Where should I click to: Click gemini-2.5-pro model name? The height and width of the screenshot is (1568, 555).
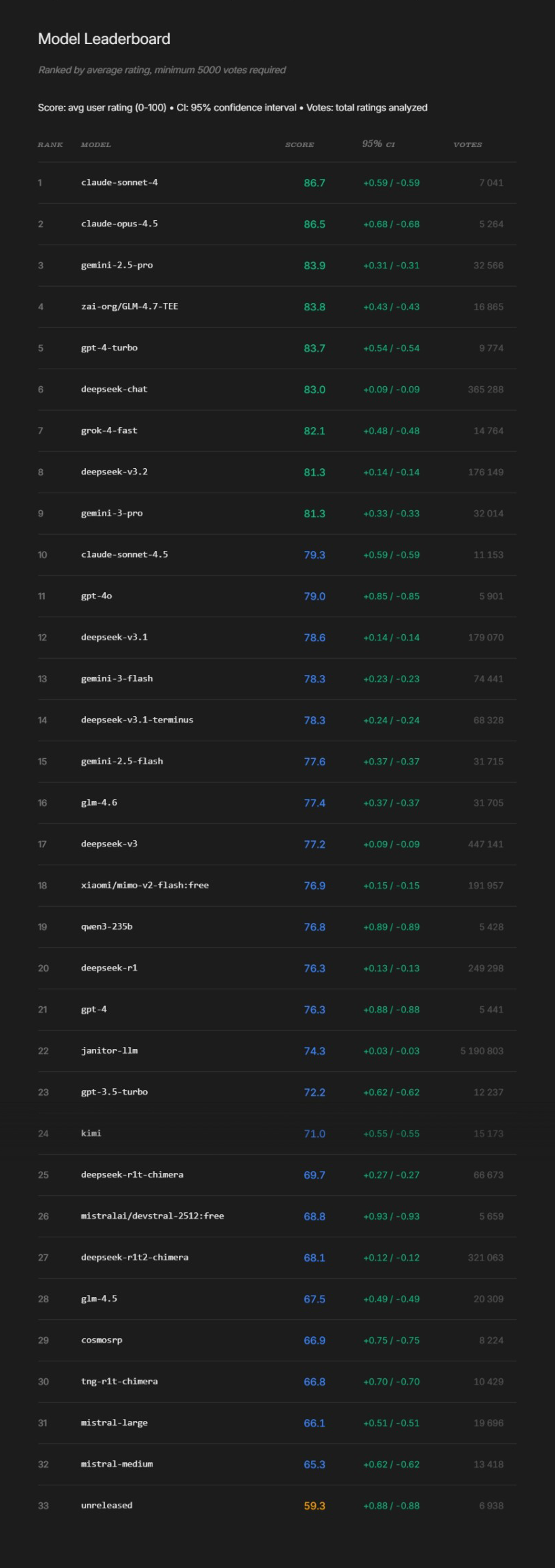pyautogui.click(x=117, y=265)
